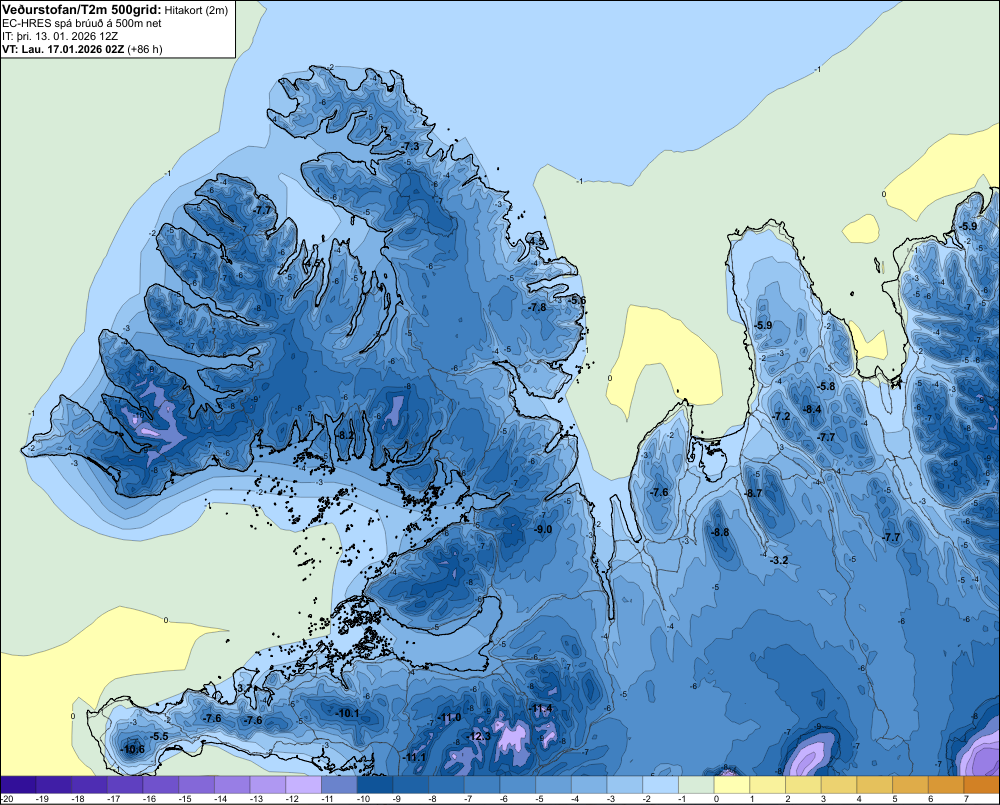Click the valid time 'VT: Lau. 17.01.2026 02Z'
This screenshot has width=1000, height=805.
[63, 49]
